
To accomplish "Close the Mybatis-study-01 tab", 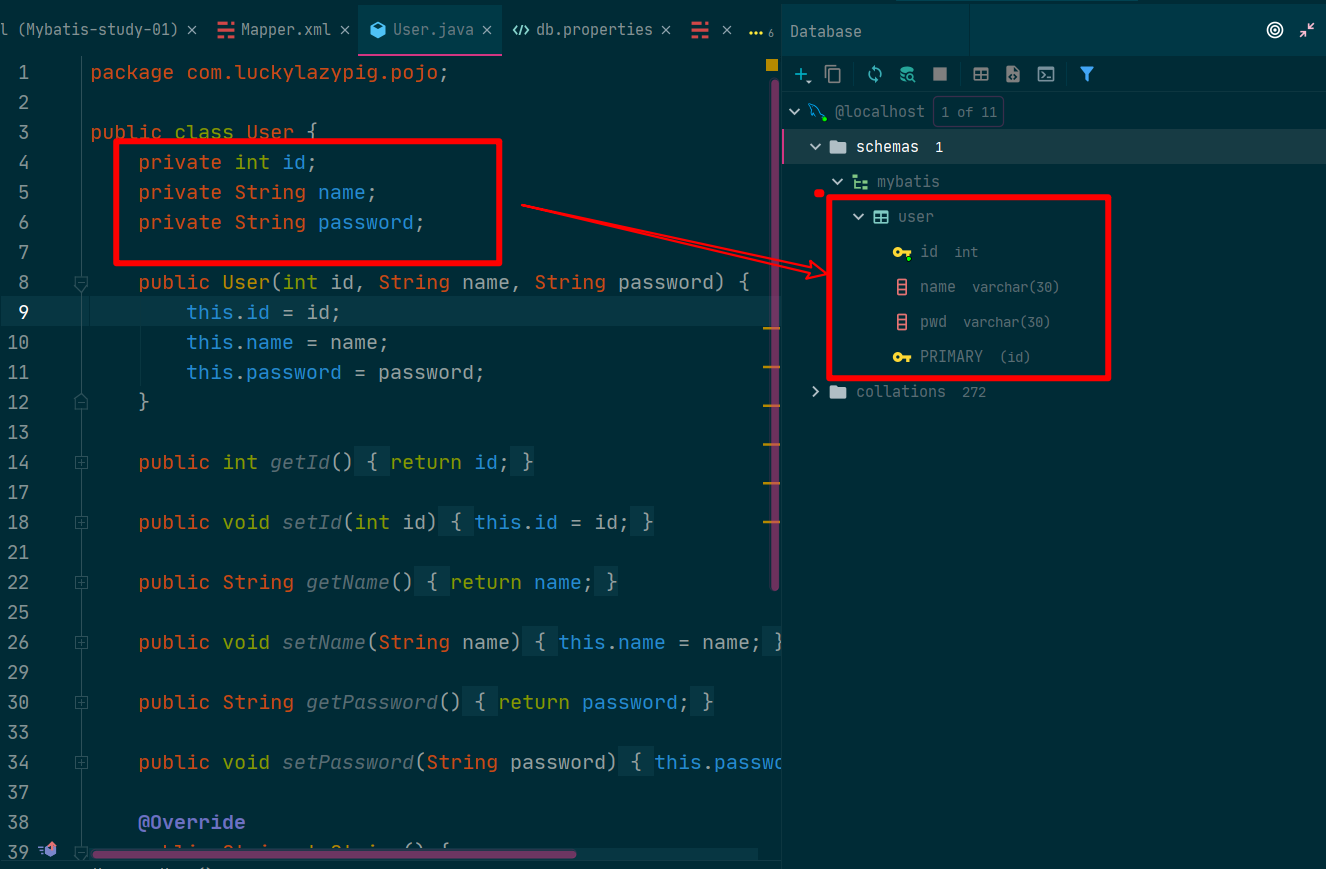I will pos(192,30).
